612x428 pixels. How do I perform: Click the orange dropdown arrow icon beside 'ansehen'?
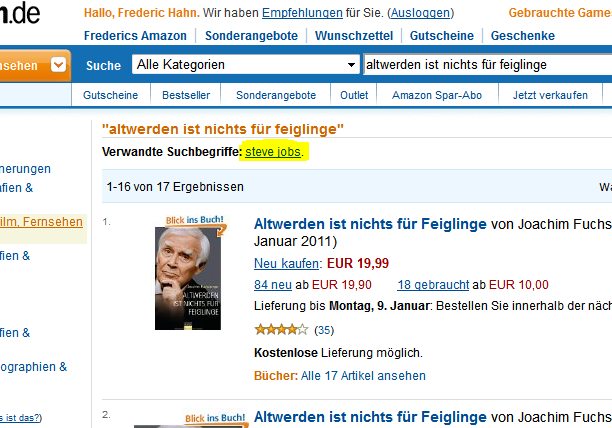(x=59, y=65)
